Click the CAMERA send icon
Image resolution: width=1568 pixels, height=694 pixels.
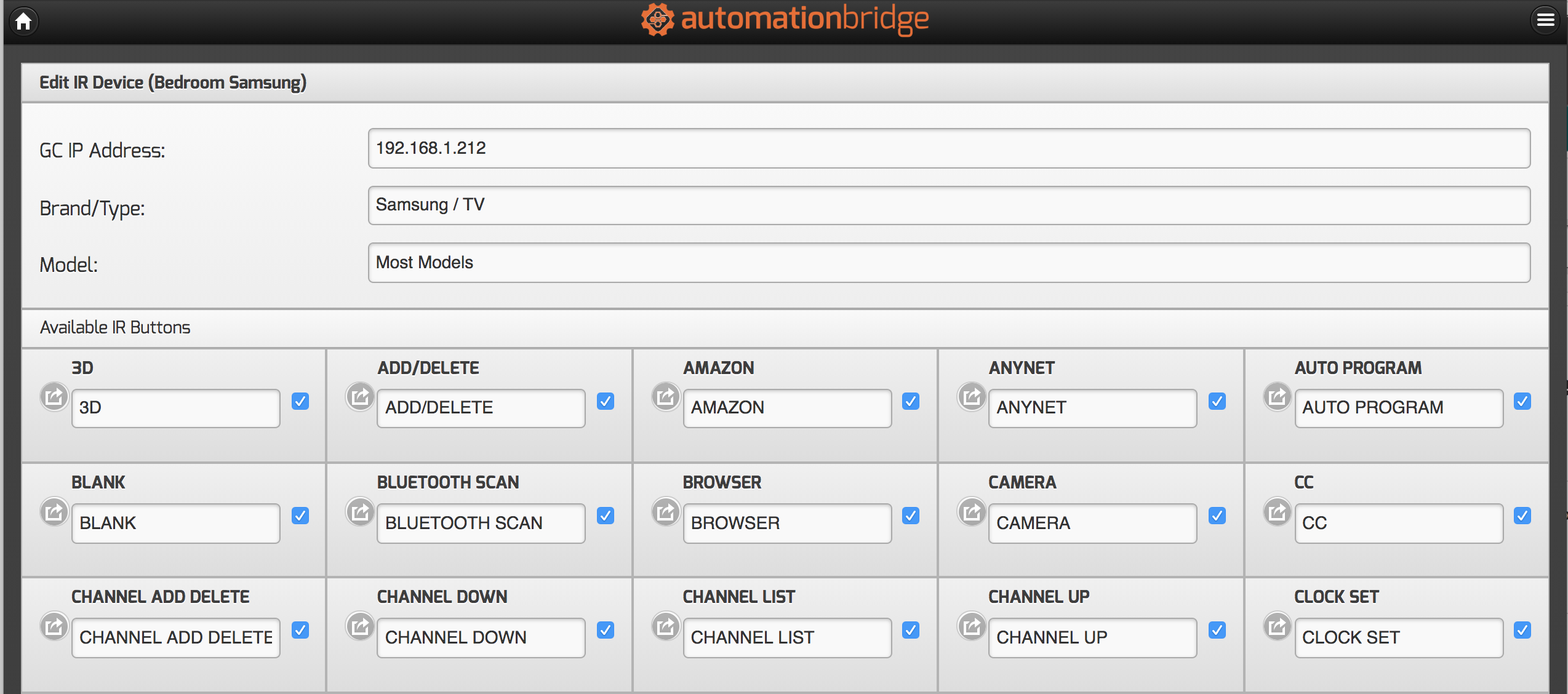pos(972,511)
